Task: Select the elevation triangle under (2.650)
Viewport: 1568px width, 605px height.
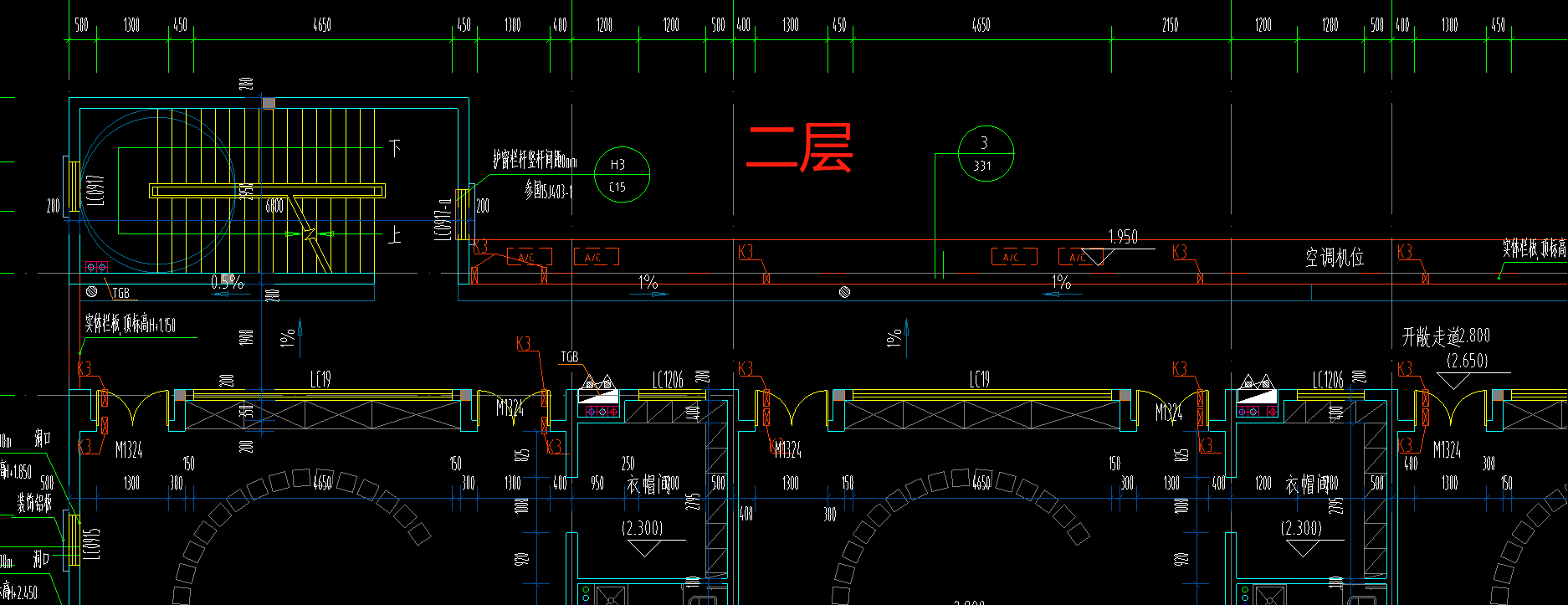Action: click(1454, 381)
